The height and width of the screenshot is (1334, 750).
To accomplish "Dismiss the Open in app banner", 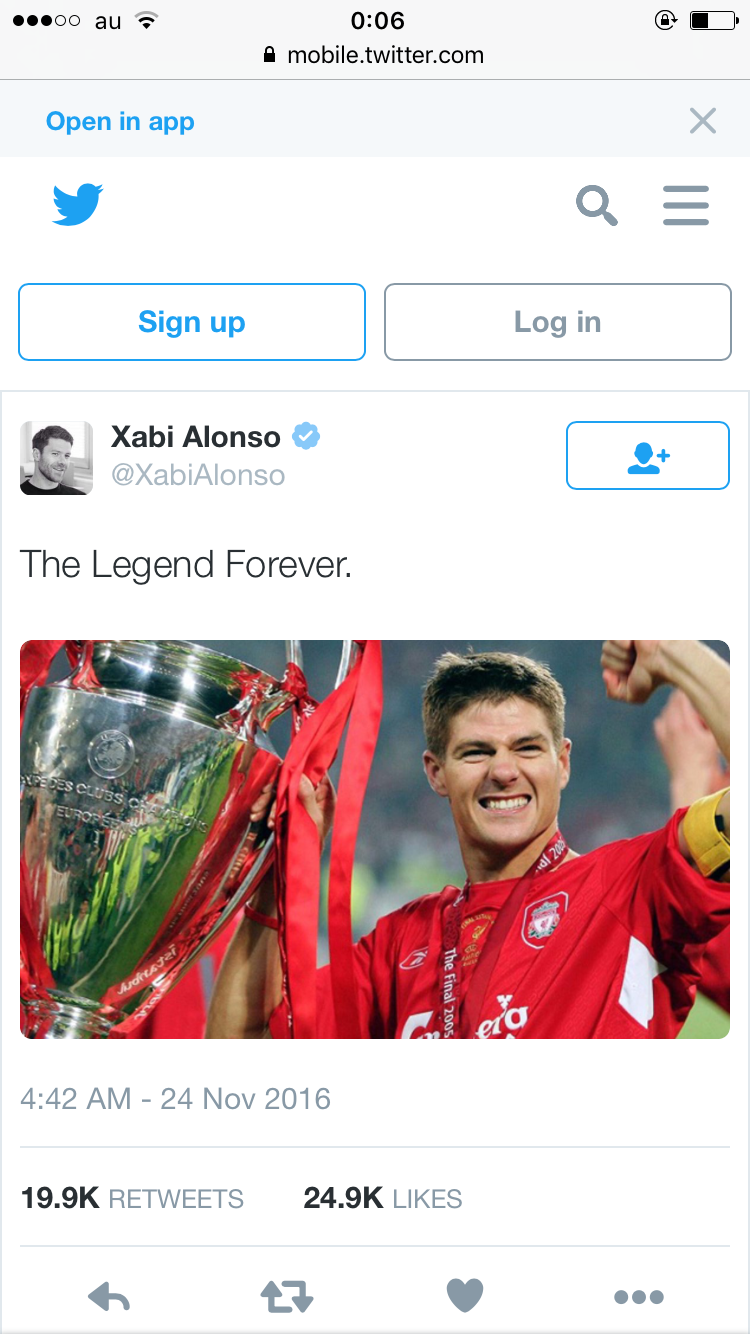I will [703, 121].
